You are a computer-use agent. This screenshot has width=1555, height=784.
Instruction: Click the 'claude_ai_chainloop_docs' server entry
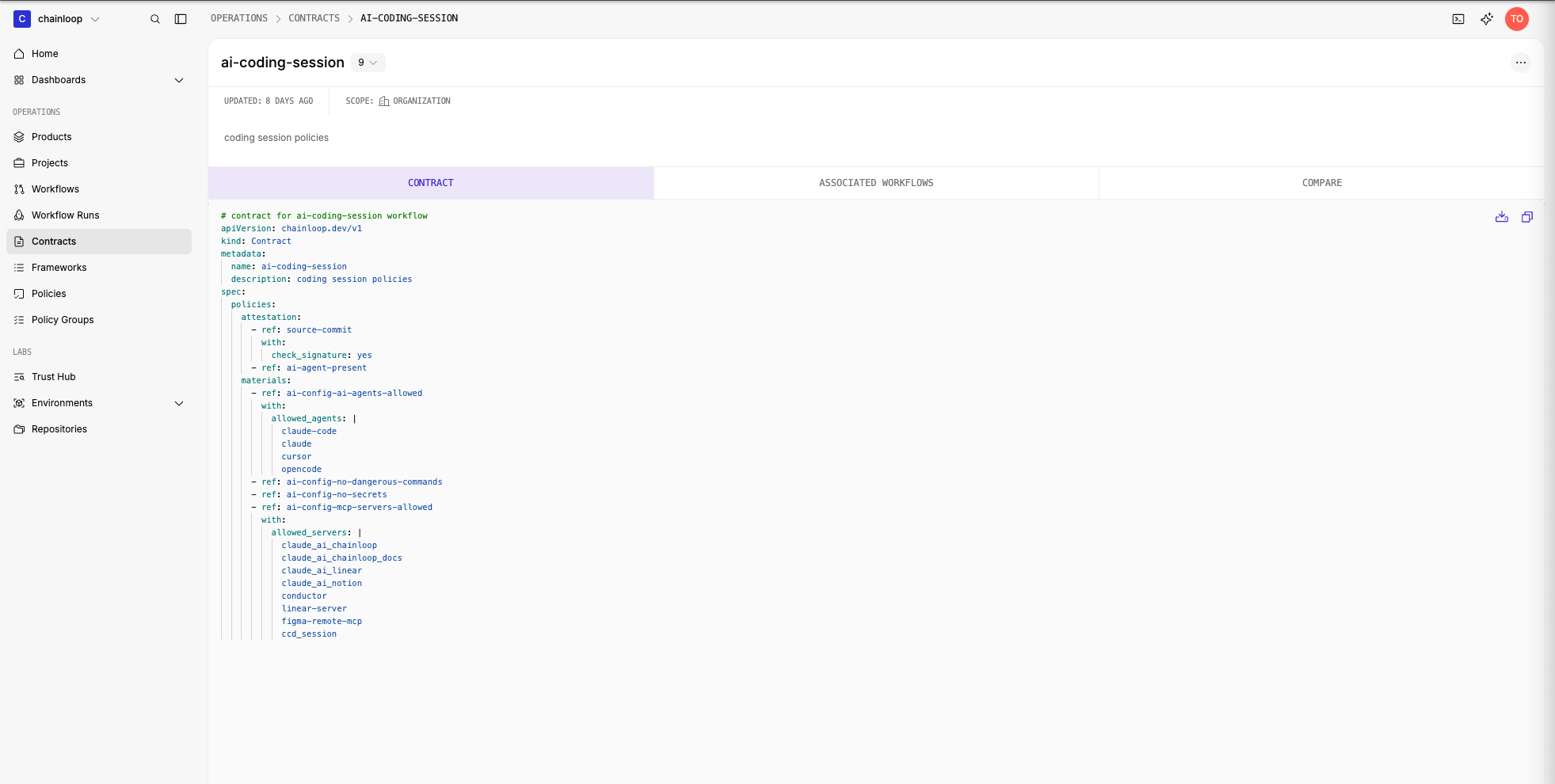pos(342,558)
